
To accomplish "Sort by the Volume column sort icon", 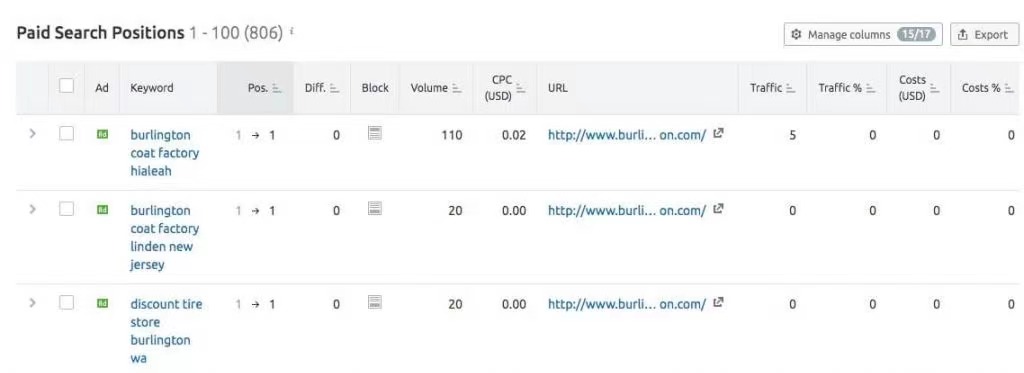I will [456, 88].
